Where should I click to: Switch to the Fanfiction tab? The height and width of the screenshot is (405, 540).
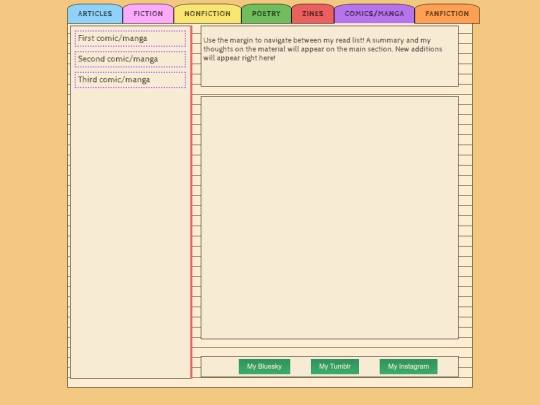pyautogui.click(x=447, y=14)
